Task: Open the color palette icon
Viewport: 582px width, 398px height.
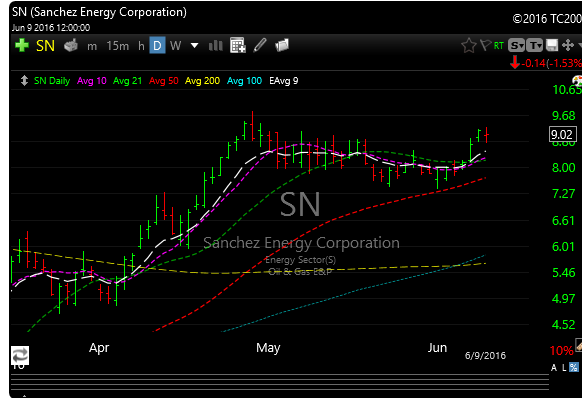Action: pyautogui.click(x=578, y=81)
